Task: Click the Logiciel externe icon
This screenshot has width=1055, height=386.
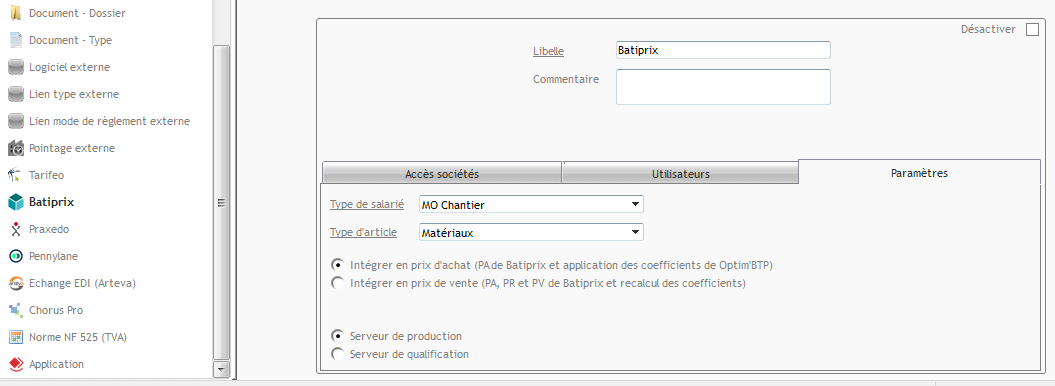Action: coord(16,67)
